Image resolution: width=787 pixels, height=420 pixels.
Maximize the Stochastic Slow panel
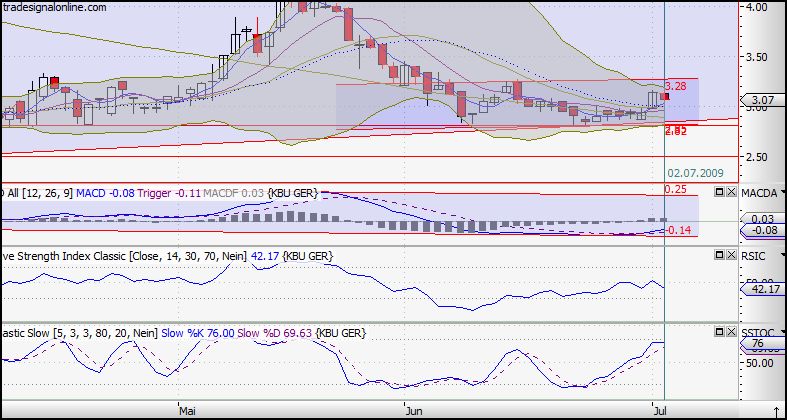pyautogui.click(x=718, y=331)
